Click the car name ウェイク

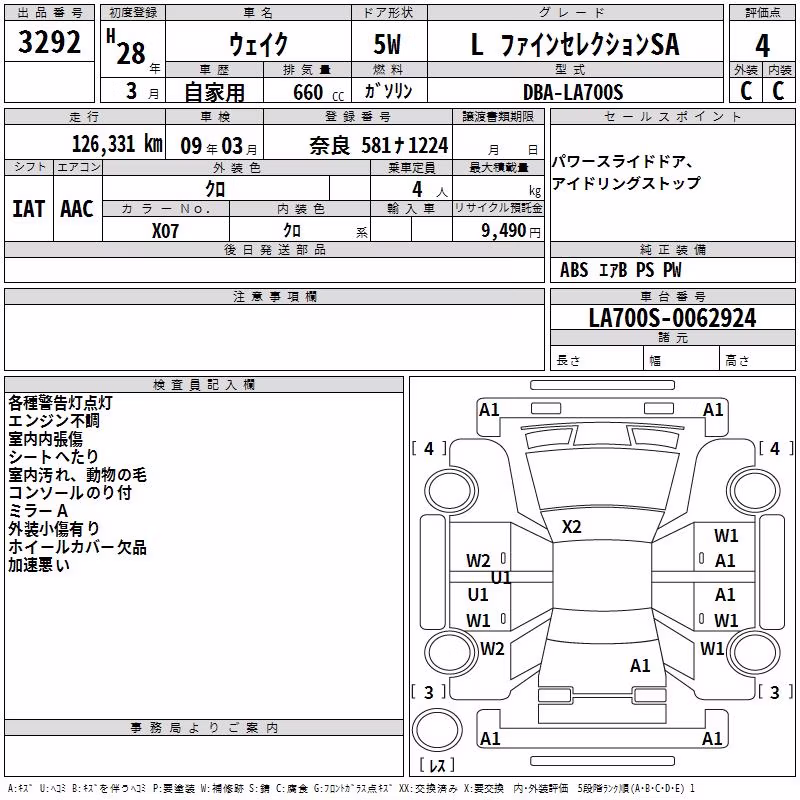pos(259,44)
